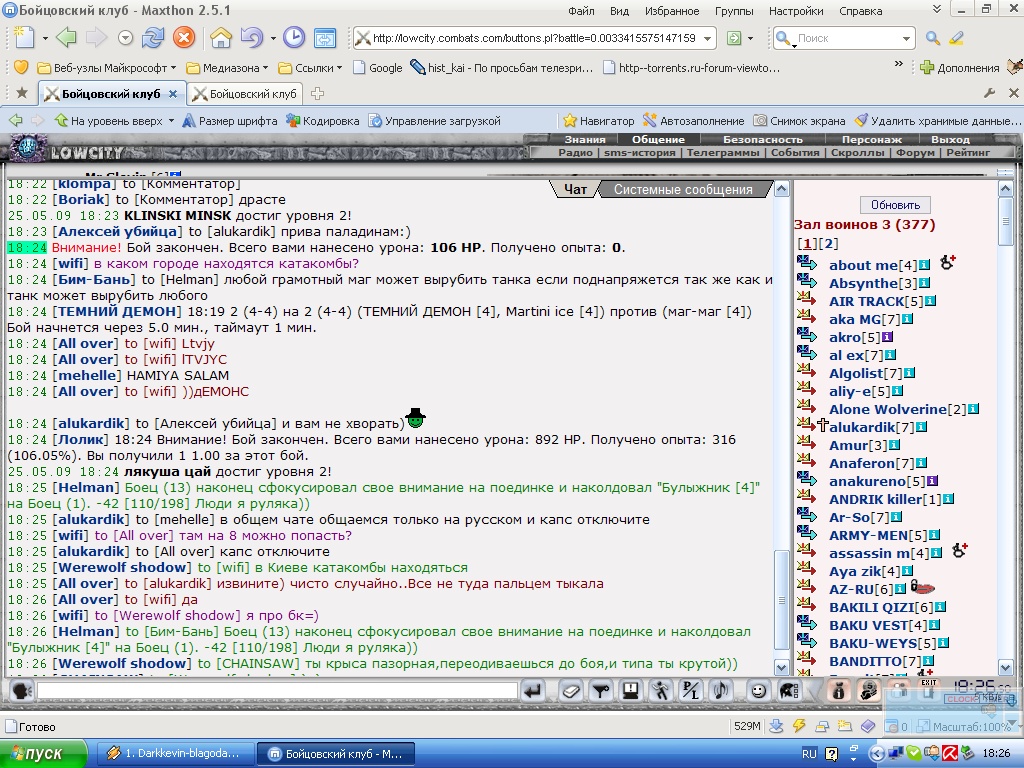Click the browser Home icon
Viewport: 1024px width, 768px height.
click(x=221, y=38)
